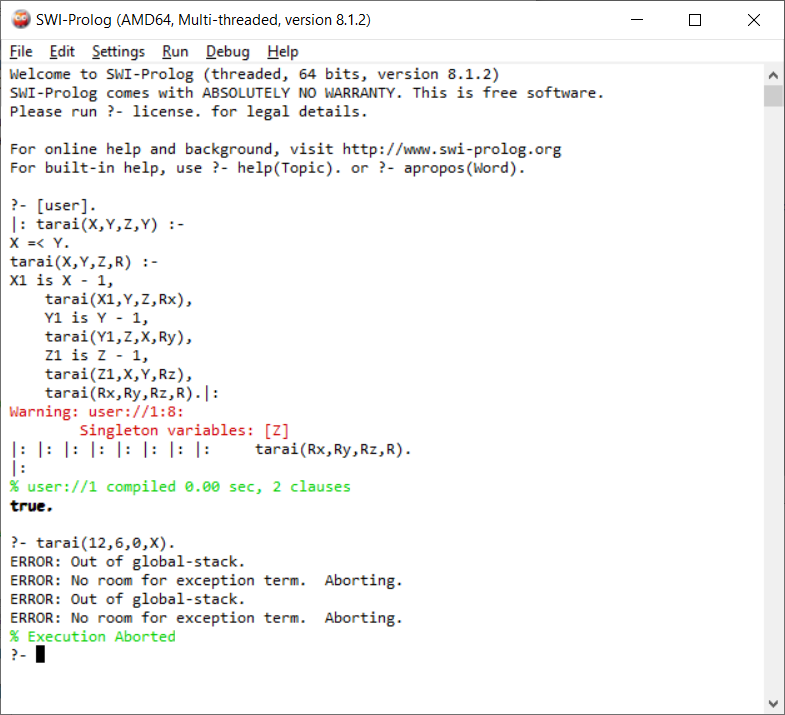The height and width of the screenshot is (715, 785).
Task: Click the 'tarai(X1,Y,Z,Rx),' line
Action: 119,299
